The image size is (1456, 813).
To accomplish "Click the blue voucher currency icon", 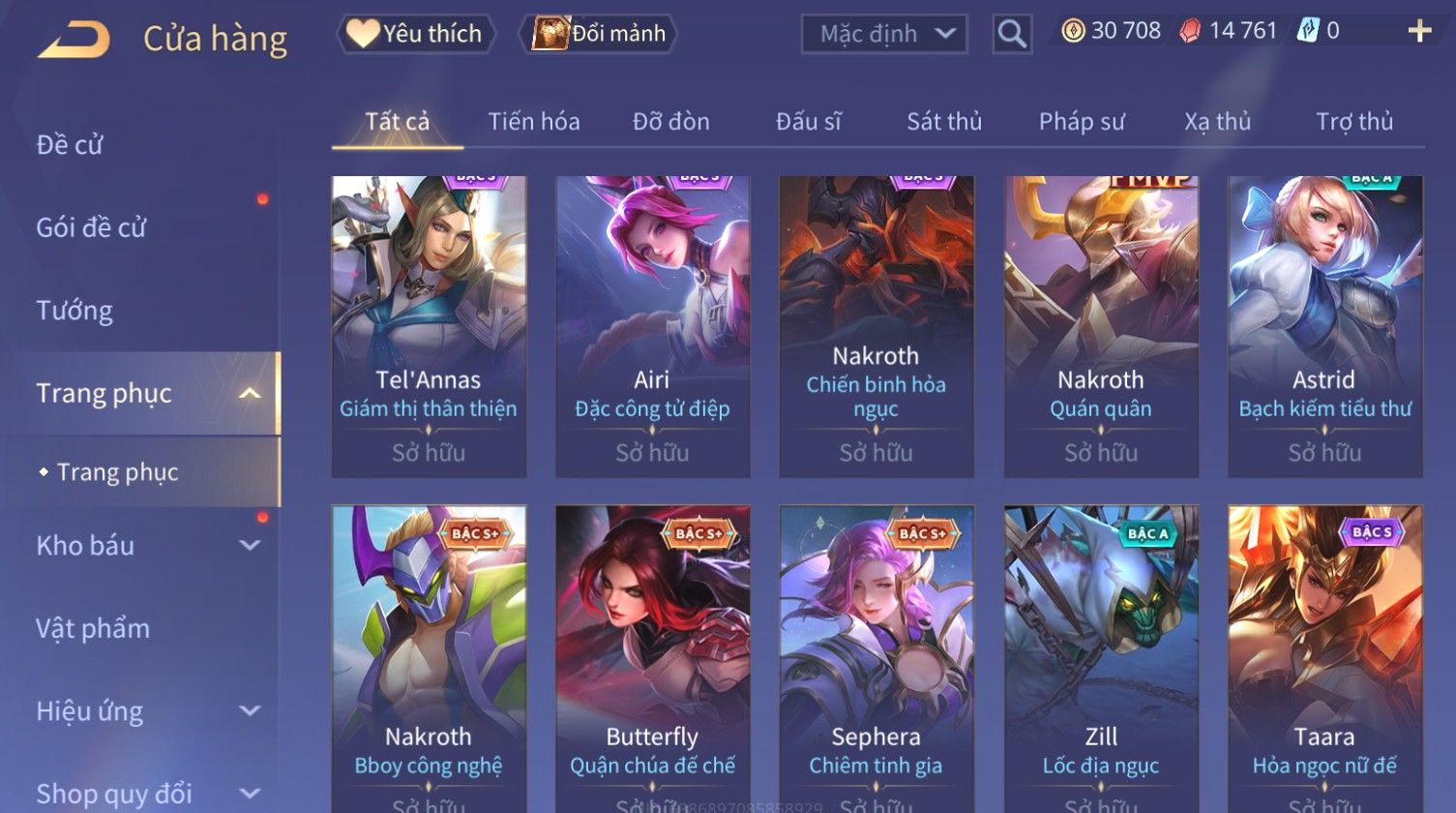I will click(1307, 31).
